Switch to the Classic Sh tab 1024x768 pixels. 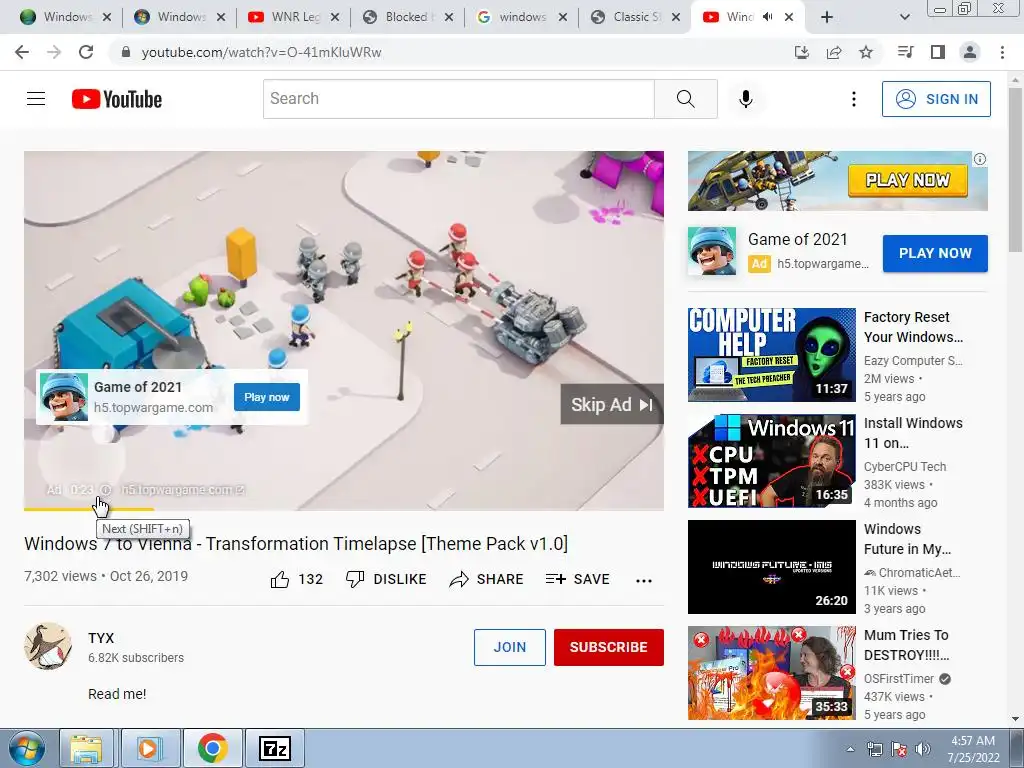click(635, 17)
